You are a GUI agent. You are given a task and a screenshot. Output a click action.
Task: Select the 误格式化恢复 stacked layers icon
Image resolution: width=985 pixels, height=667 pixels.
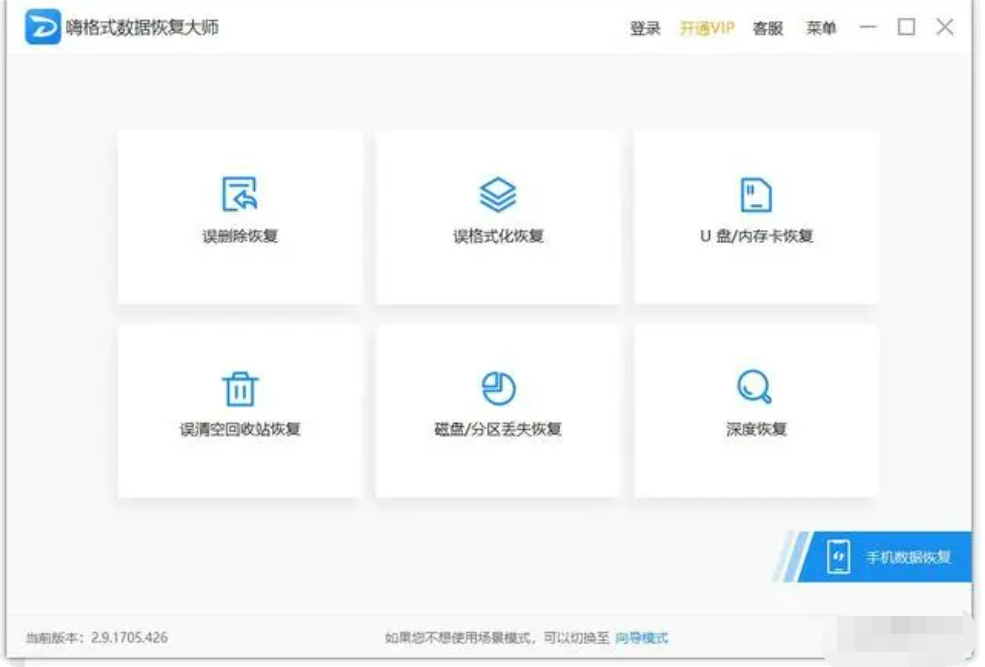[498, 194]
